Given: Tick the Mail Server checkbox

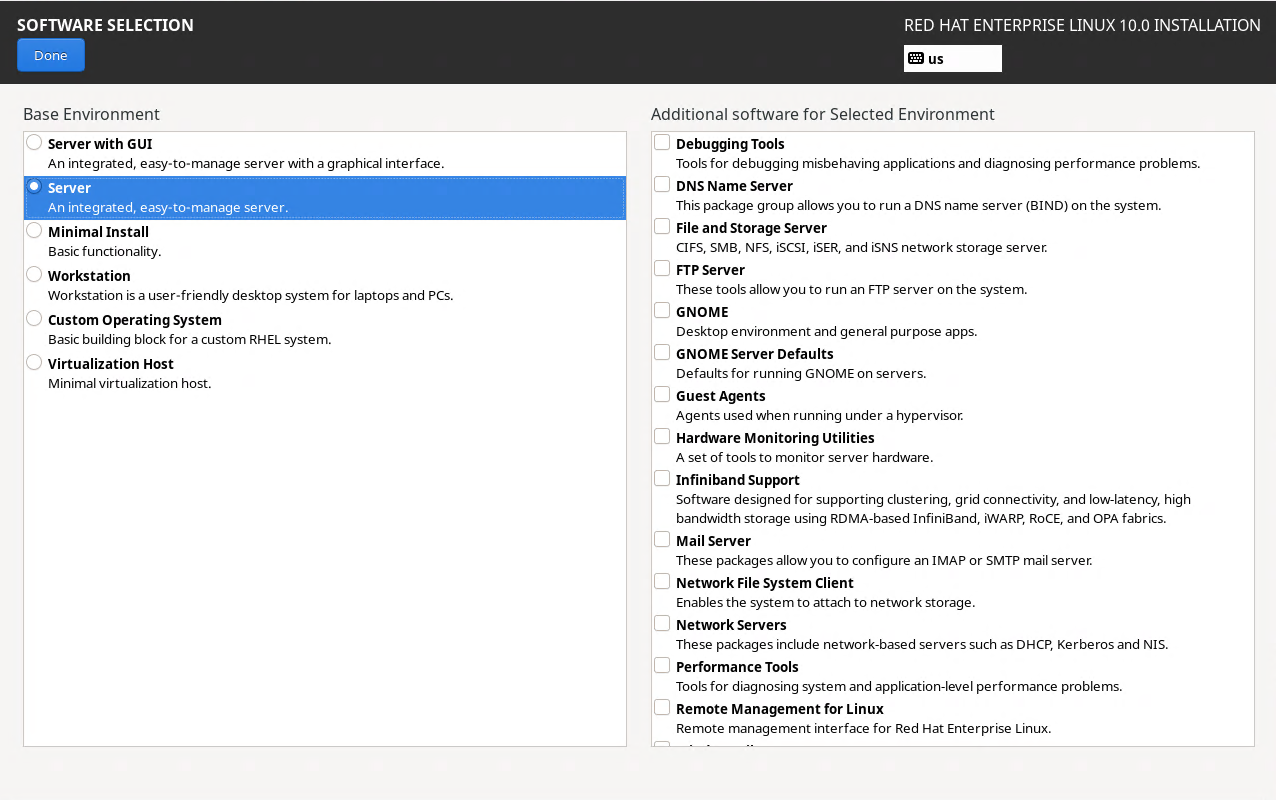Looking at the screenshot, I should point(662,540).
